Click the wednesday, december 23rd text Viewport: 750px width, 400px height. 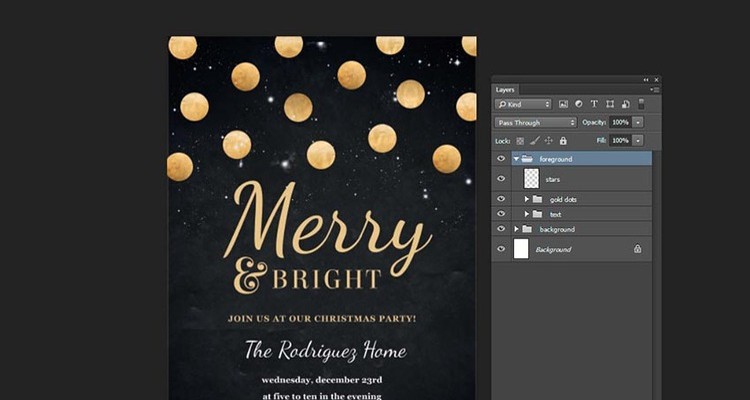(322, 380)
